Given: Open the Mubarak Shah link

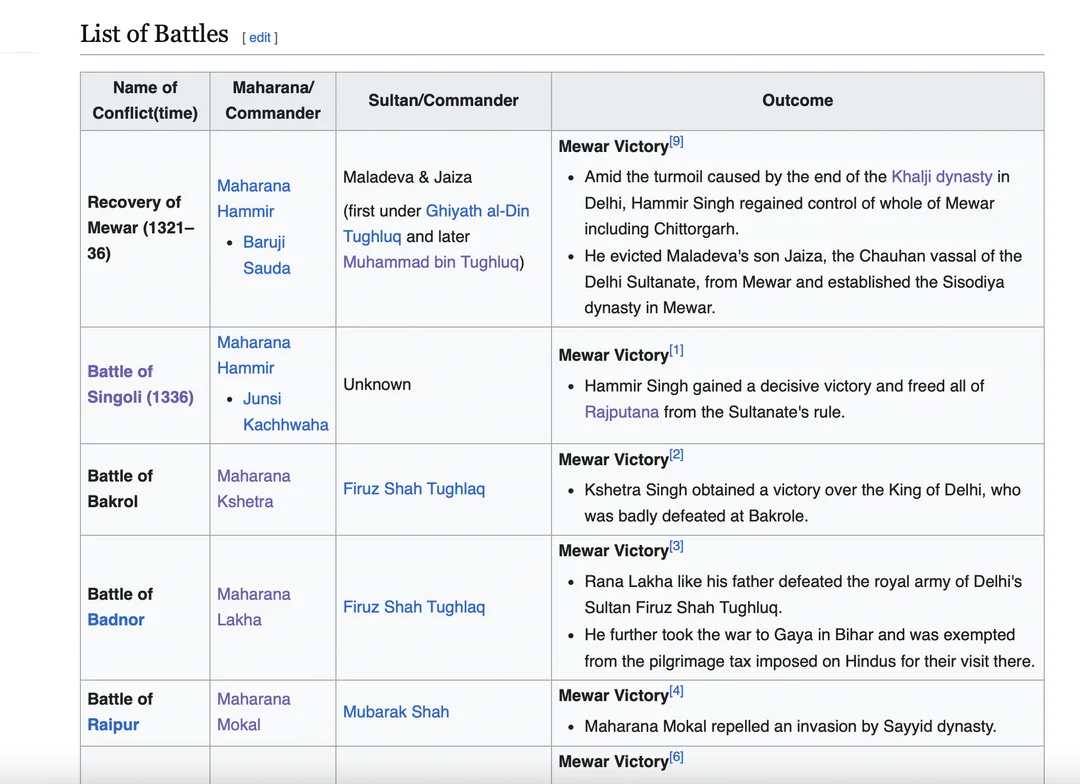Looking at the screenshot, I should (x=395, y=712).
